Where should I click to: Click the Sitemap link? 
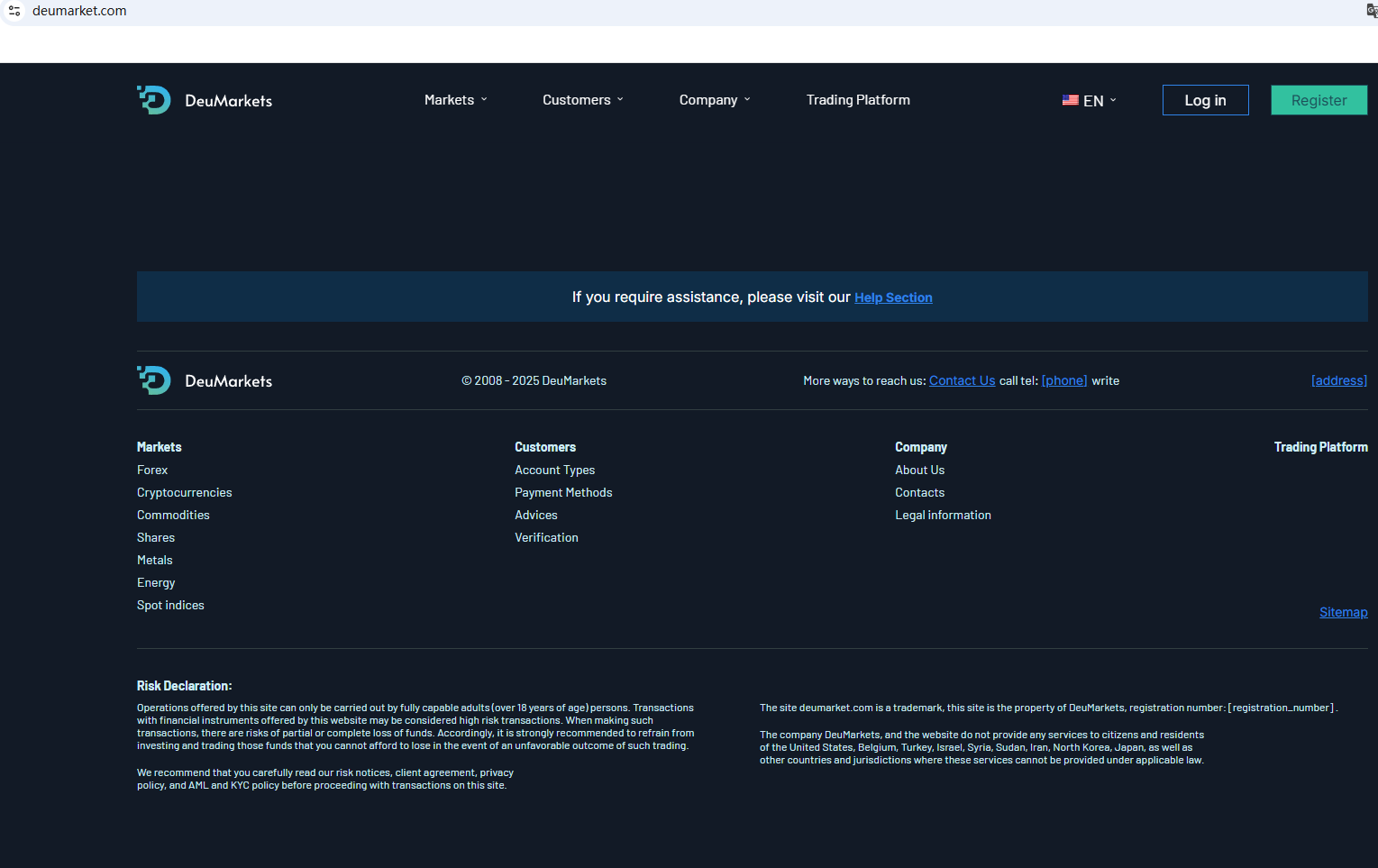click(x=1343, y=612)
